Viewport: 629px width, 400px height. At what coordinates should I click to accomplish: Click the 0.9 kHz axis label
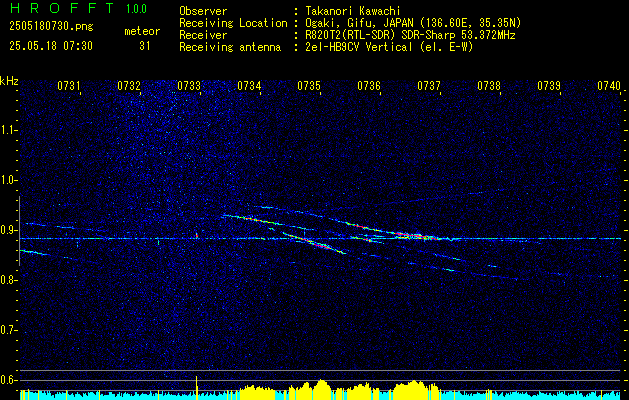click(8, 230)
